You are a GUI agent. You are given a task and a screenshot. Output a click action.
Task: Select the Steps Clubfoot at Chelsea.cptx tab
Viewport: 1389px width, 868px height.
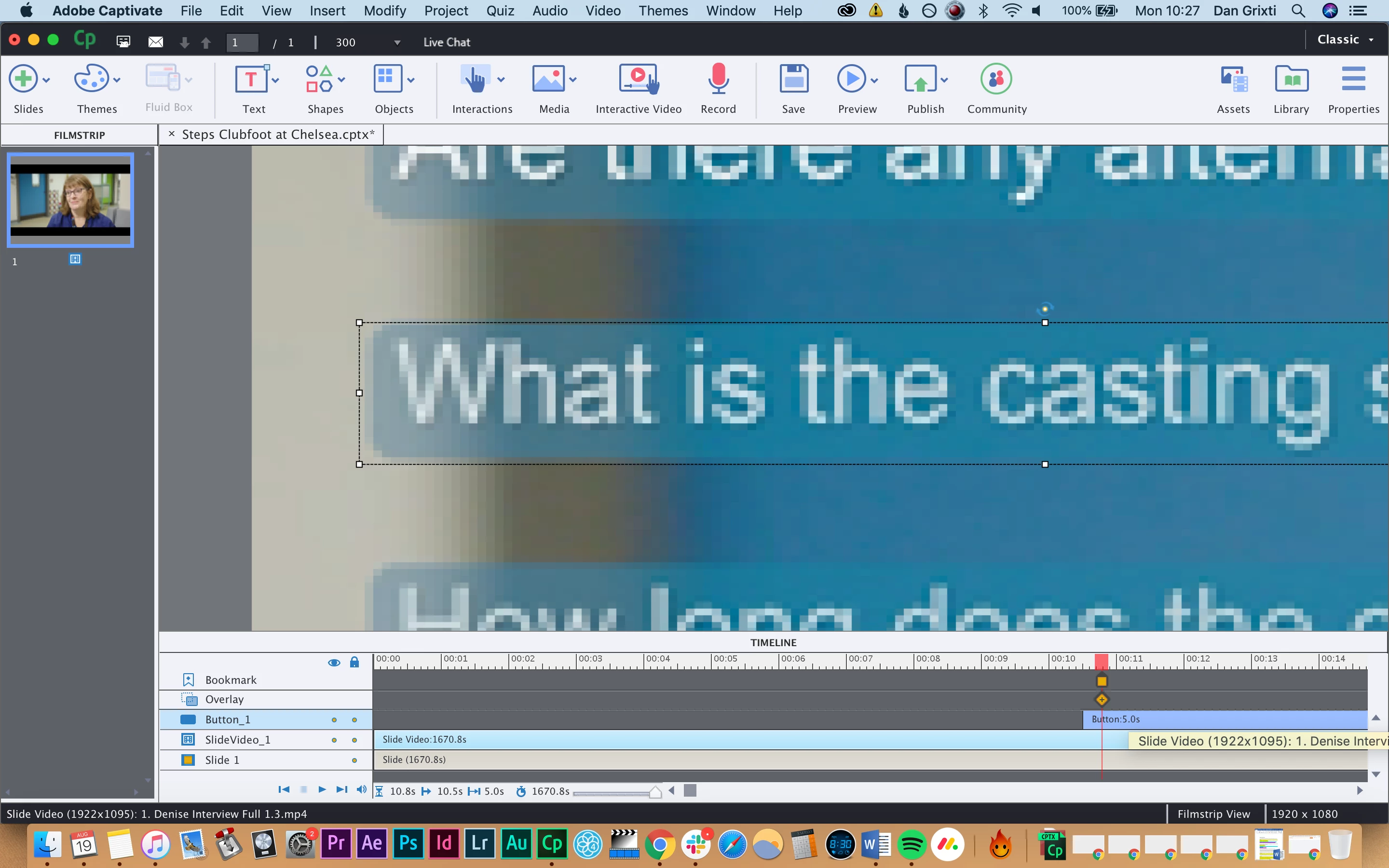278,135
